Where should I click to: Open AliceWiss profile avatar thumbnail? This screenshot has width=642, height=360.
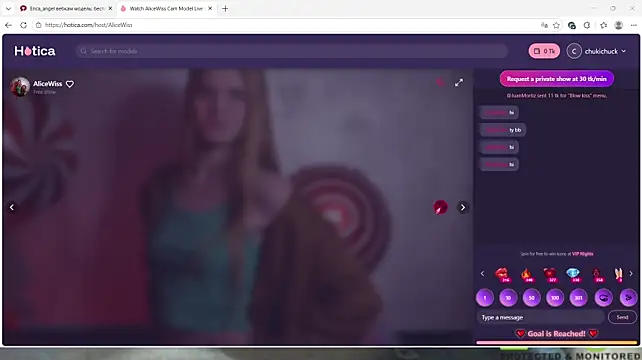pos(20,87)
